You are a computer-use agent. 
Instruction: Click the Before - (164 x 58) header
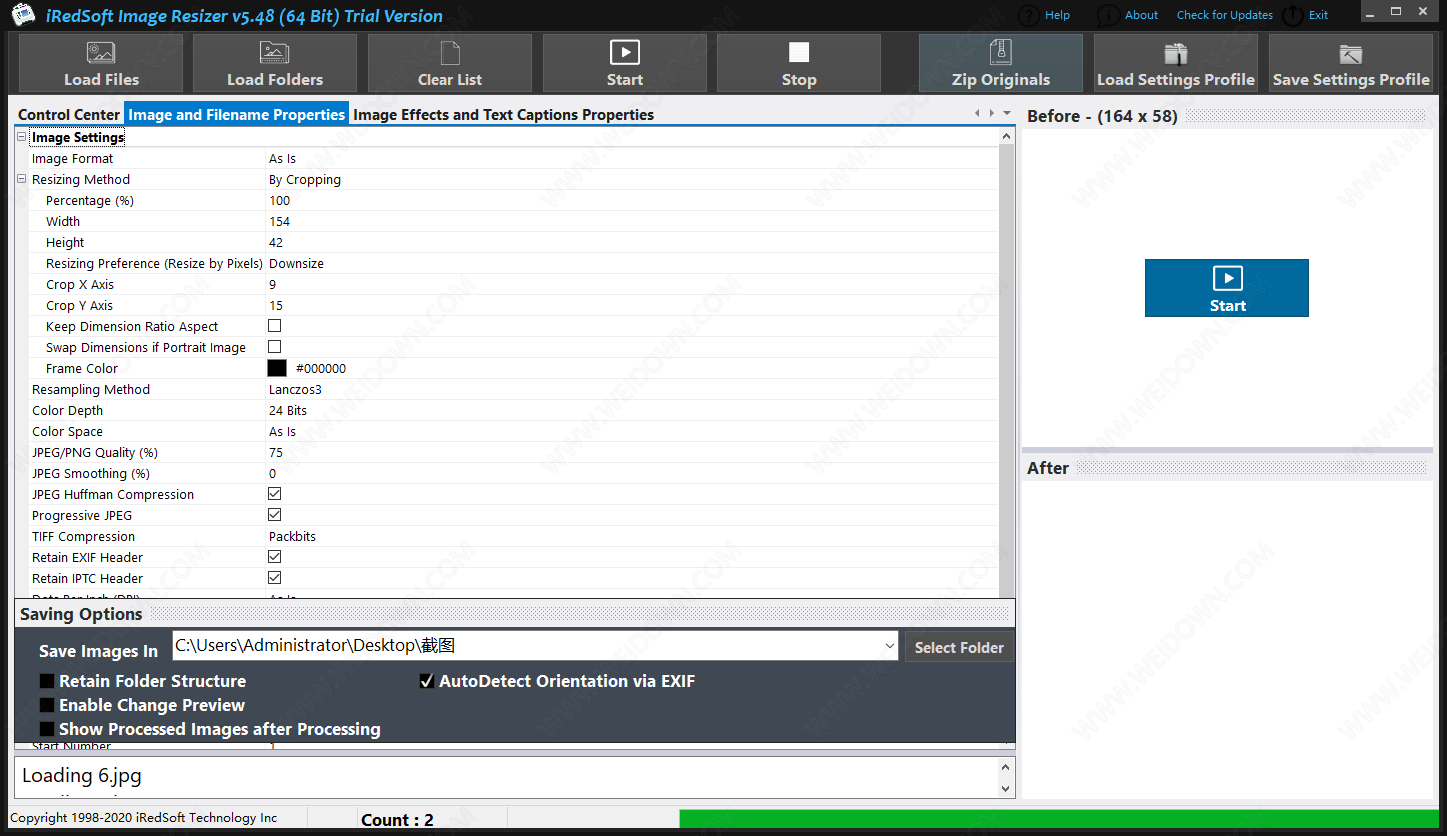[x=1102, y=116]
